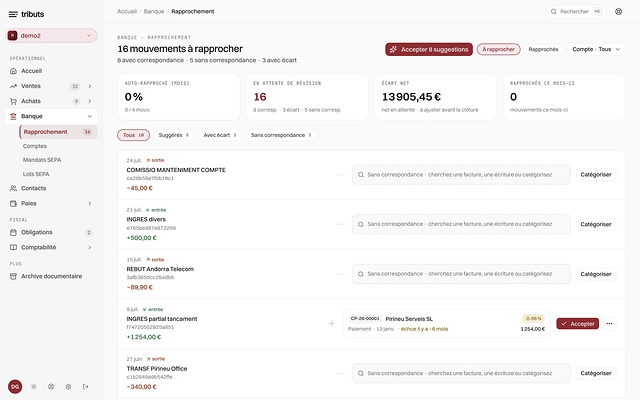Select the À rapprocher filter toggle
The image size is (640, 400).
498,49
